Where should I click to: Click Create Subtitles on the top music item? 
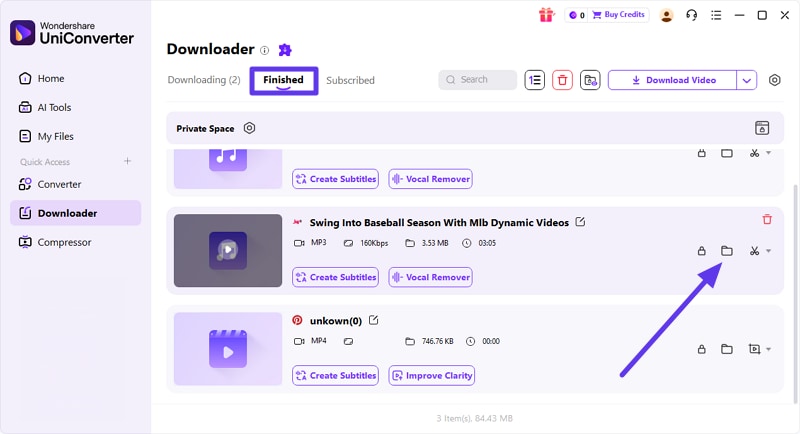point(336,179)
